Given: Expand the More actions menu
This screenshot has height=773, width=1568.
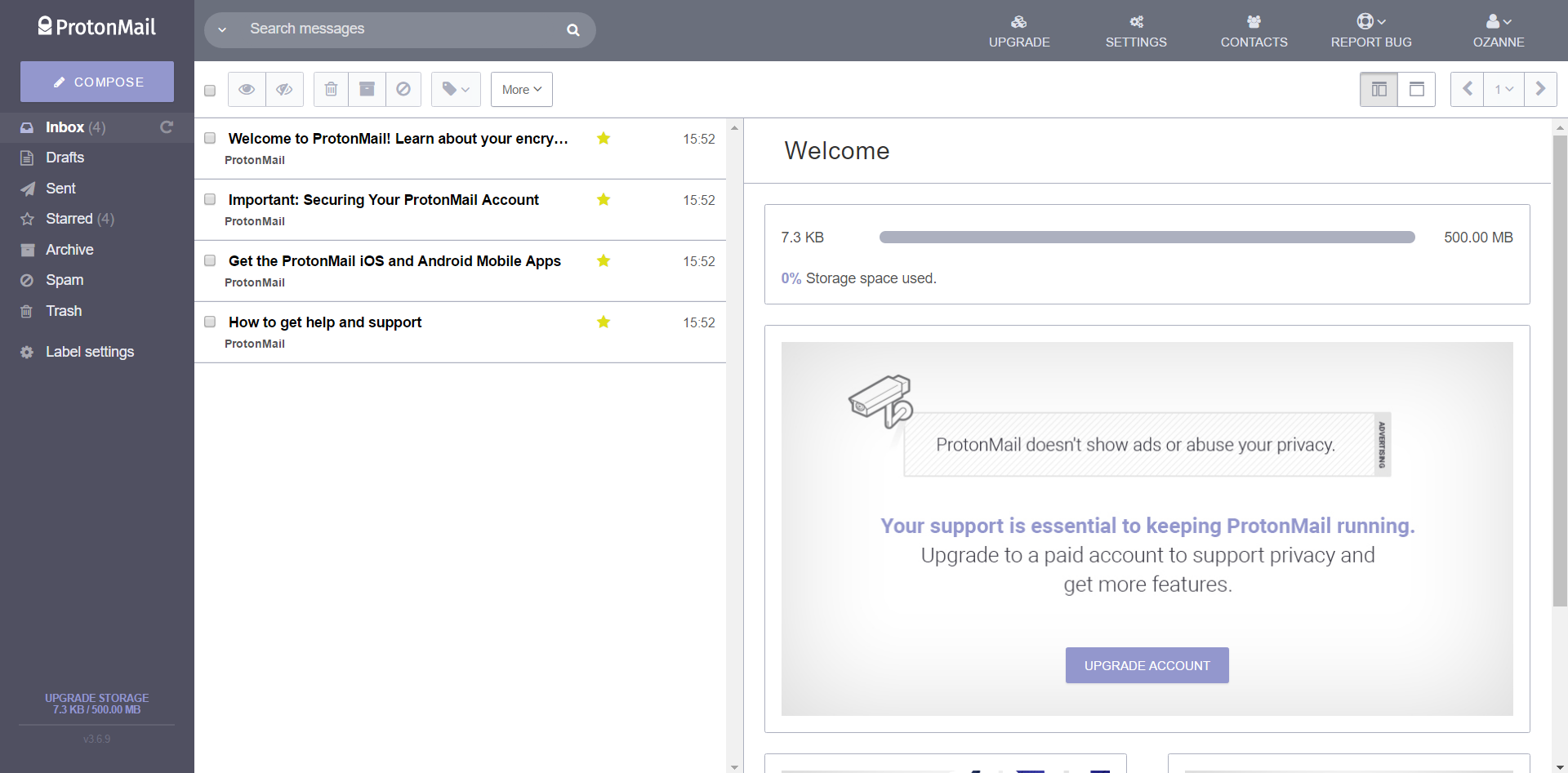Looking at the screenshot, I should 521,89.
